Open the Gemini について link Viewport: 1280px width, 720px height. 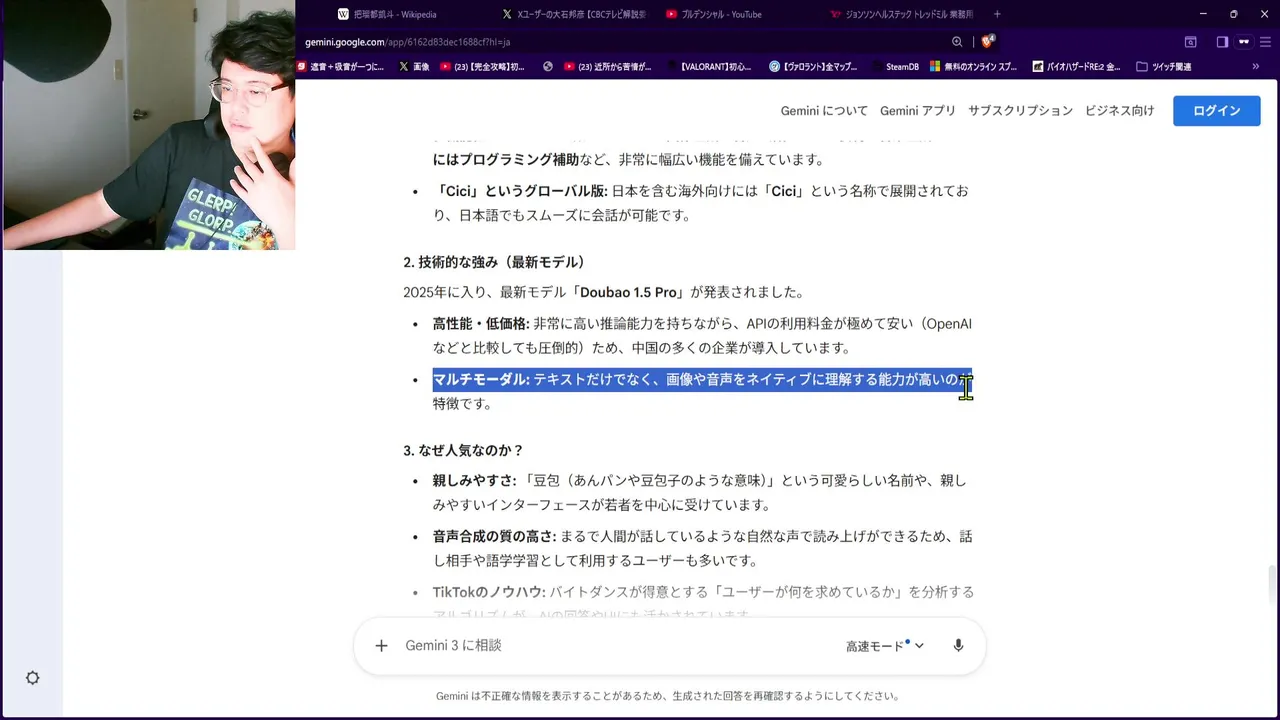tap(824, 111)
